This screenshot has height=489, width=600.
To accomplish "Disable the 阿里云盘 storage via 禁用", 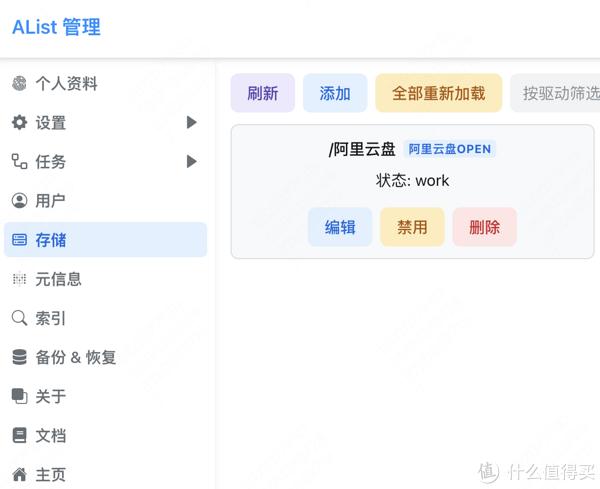I will click(x=412, y=227).
